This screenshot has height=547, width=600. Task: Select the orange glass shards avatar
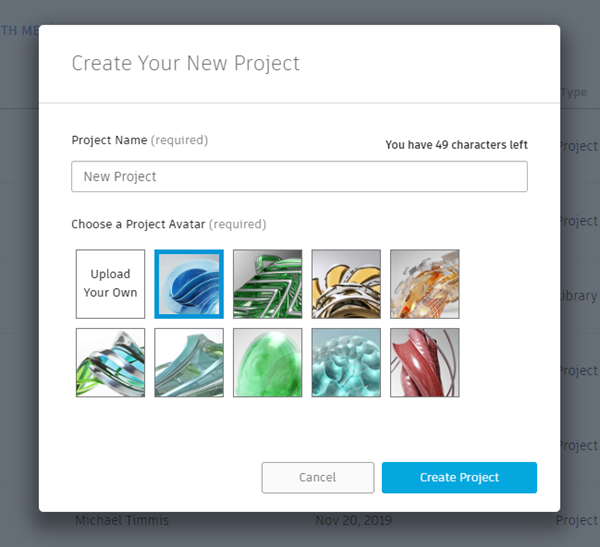tap(425, 284)
